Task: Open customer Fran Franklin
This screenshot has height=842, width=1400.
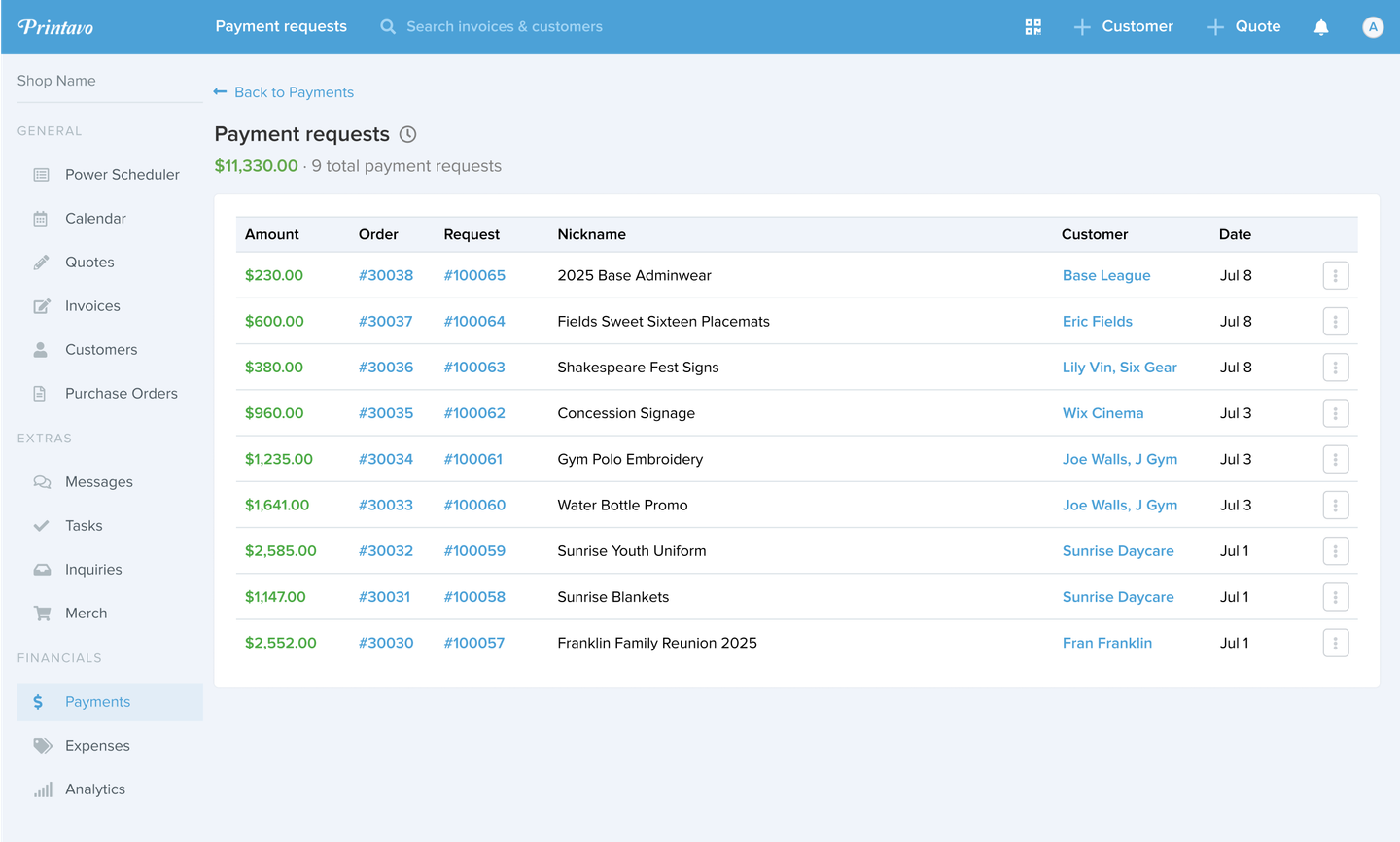Action: click(1107, 643)
